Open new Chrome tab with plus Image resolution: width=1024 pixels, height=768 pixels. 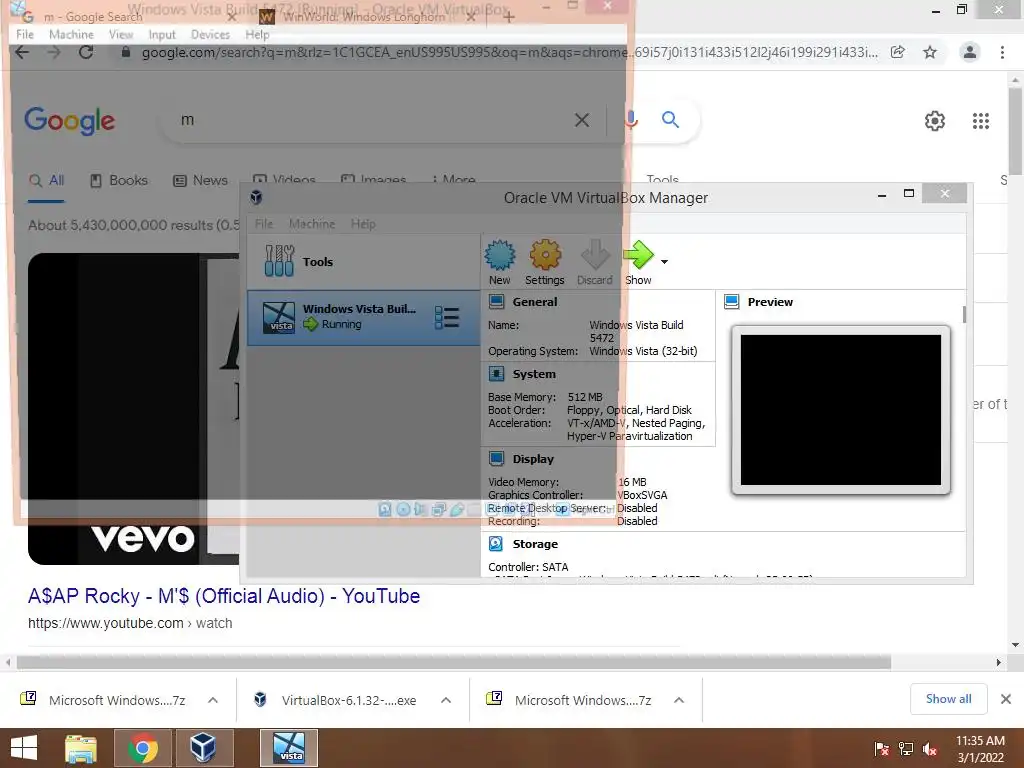pos(509,17)
